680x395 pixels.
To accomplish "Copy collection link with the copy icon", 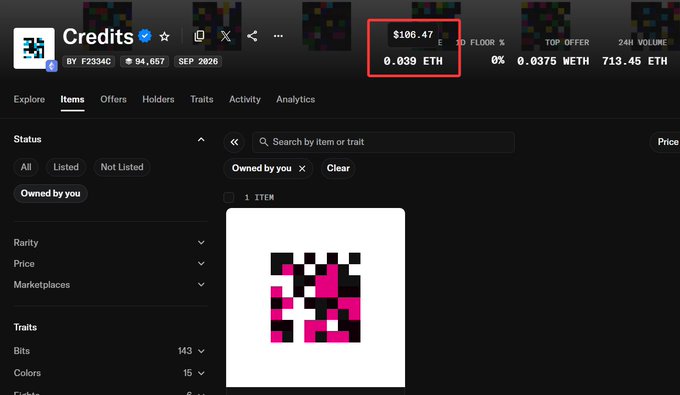I will coord(199,36).
